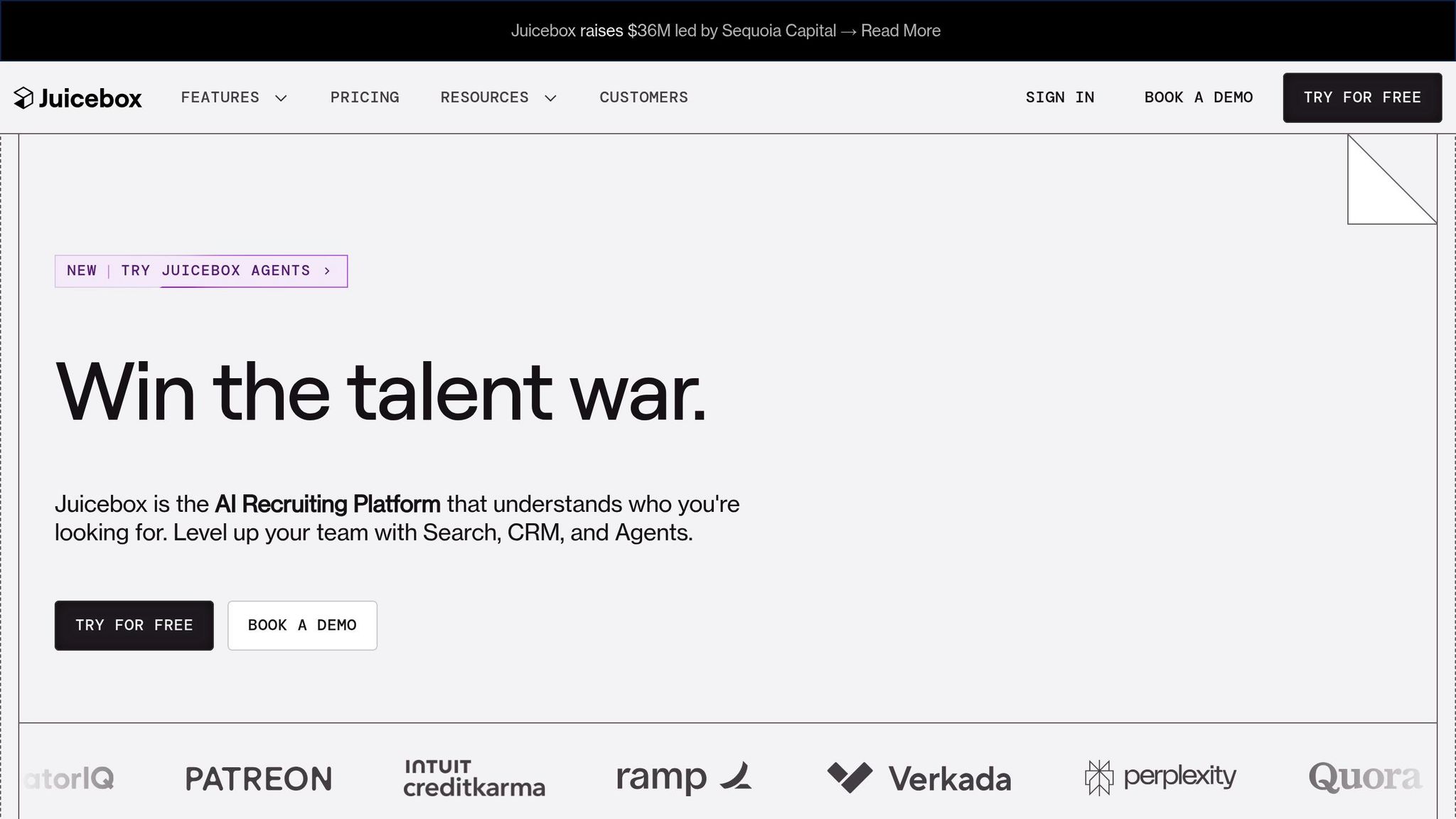Open the Pricing menu item
Viewport: 1456px width, 819px height.
pyautogui.click(x=365, y=97)
